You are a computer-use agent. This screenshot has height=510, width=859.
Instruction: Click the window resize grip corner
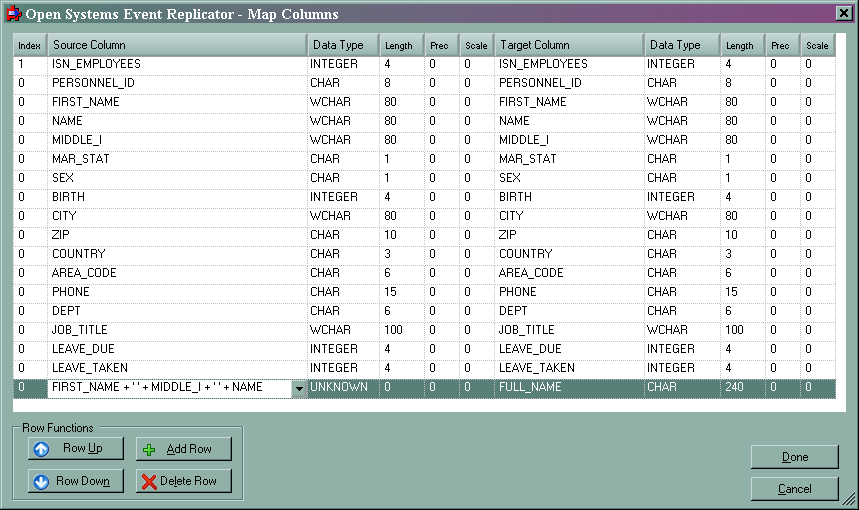[x=848, y=498]
